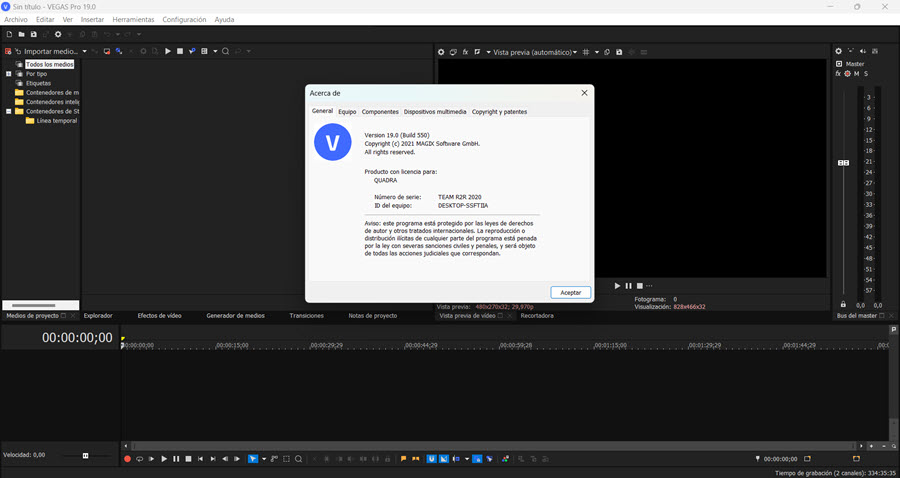
Task: Open the Insertar menu
Action: [92, 20]
